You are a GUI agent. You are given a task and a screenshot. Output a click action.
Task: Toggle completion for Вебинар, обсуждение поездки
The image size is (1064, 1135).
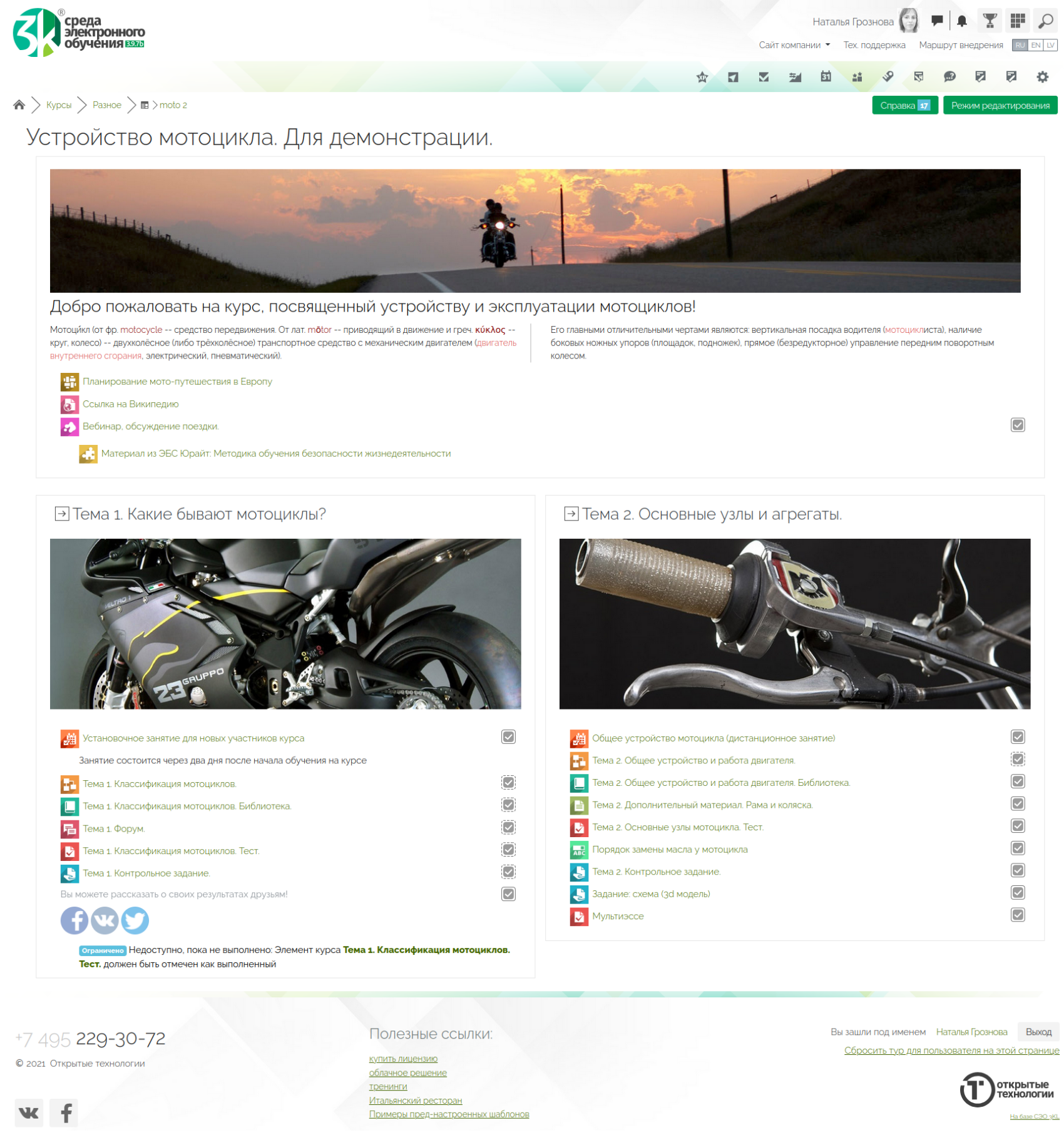click(x=1018, y=425)
